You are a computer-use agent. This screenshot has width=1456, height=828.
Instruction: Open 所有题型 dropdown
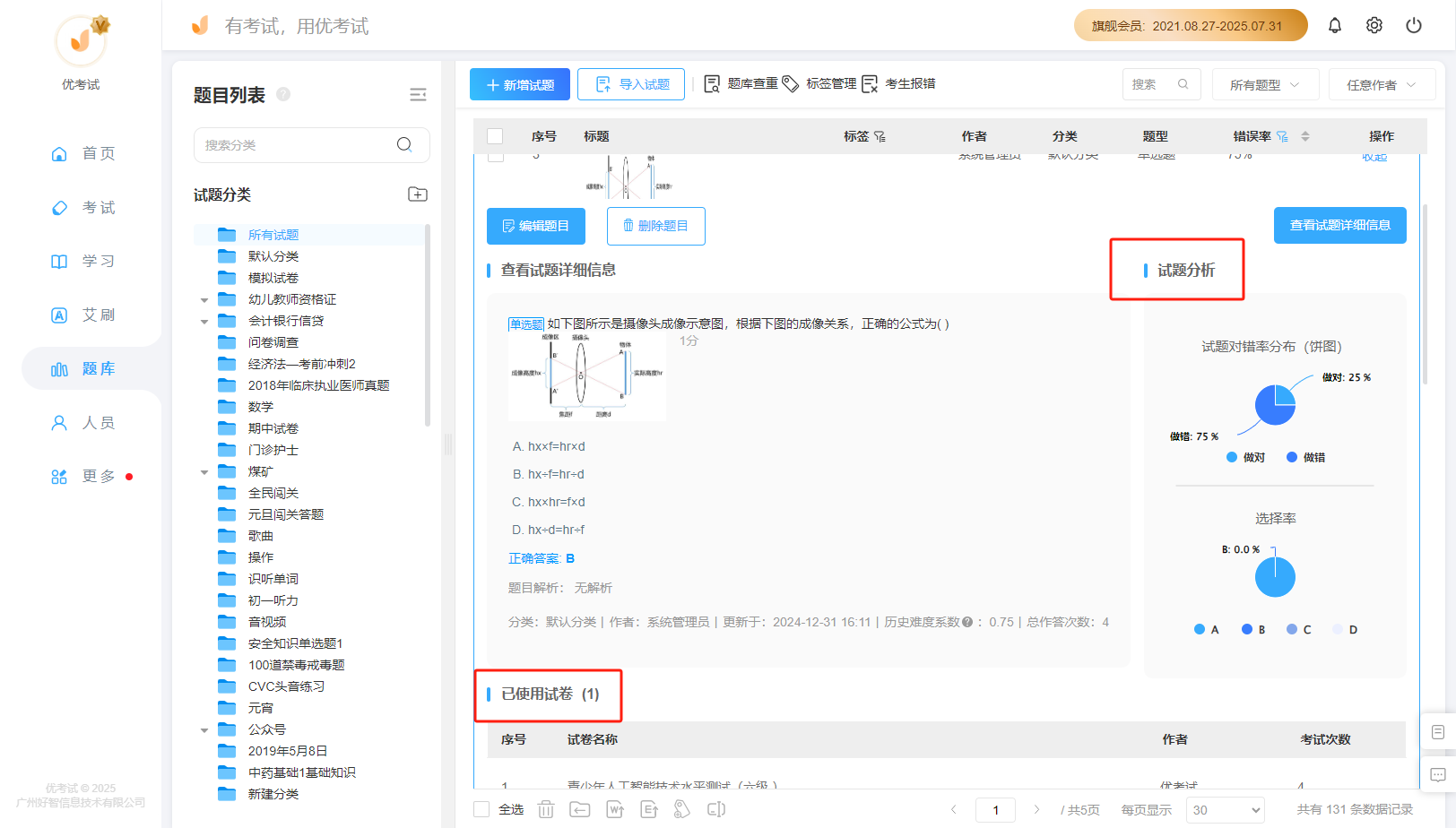[x=1265, y=84]
